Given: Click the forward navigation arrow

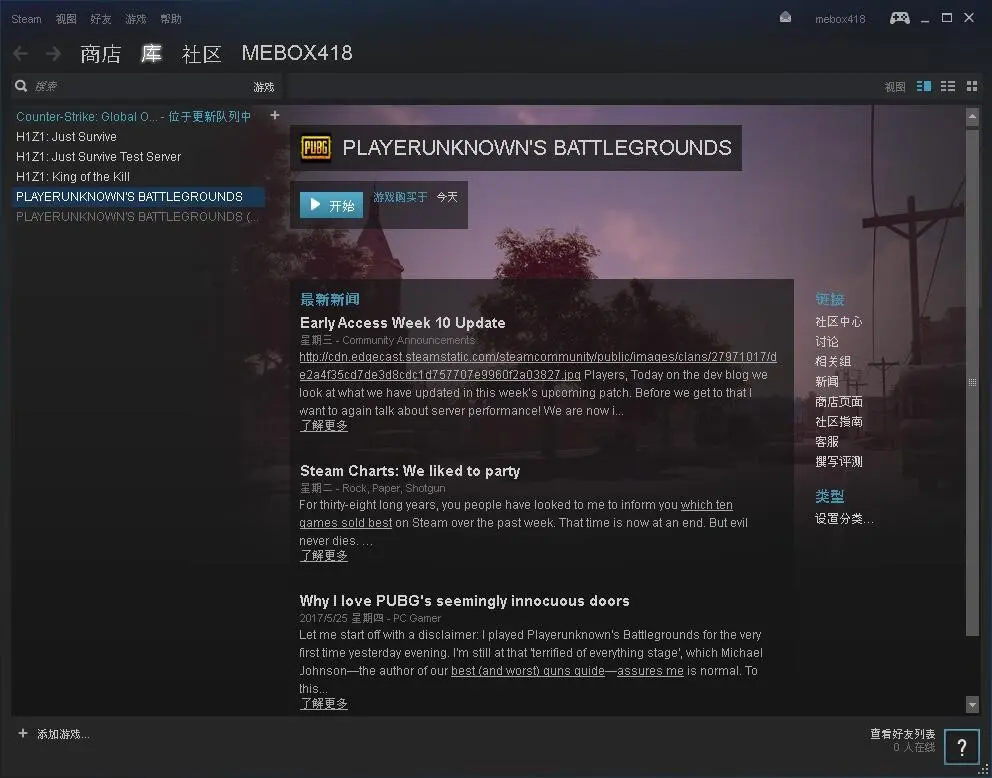Looking at the screenshot, I should (54, 54).
